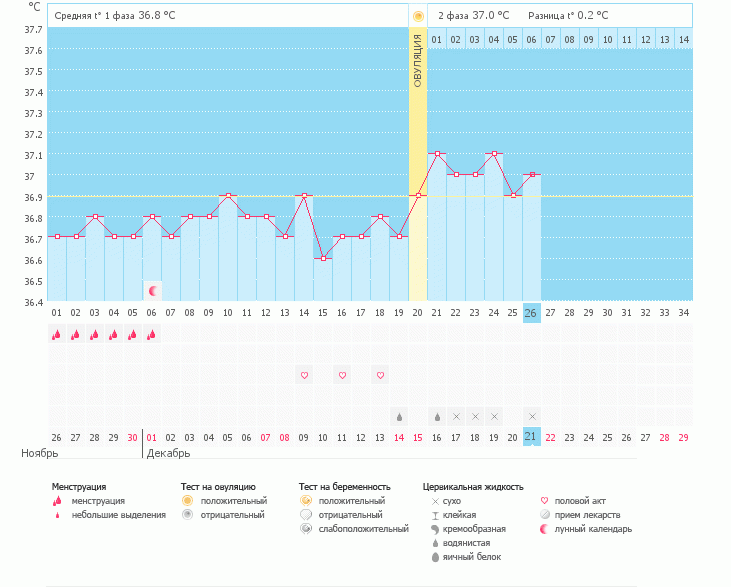Select the fluid drop icon under cycle day 19
The height and width of the screenshot is (587, 731).
point(399,416)
